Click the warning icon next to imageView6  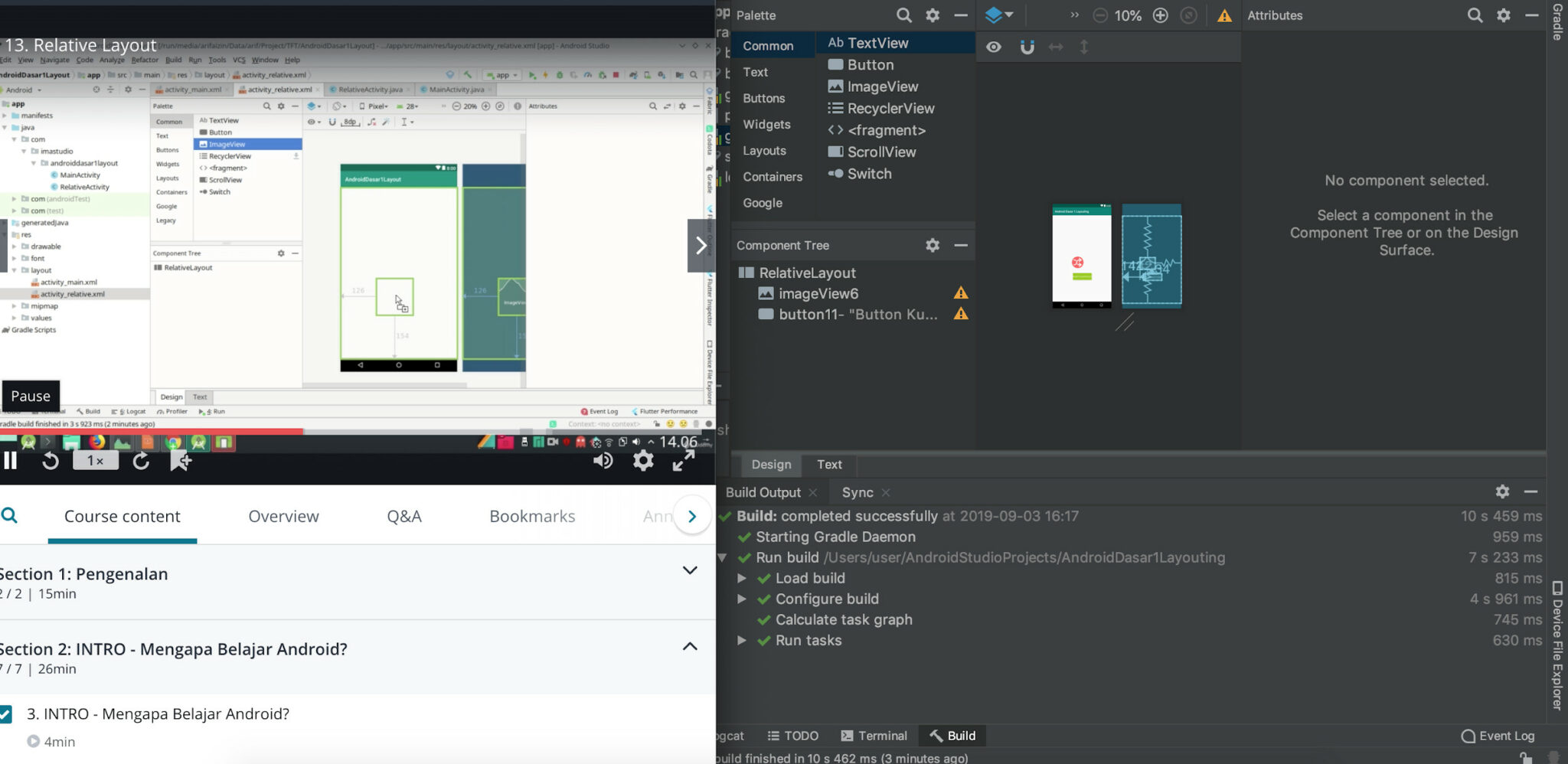961,293
